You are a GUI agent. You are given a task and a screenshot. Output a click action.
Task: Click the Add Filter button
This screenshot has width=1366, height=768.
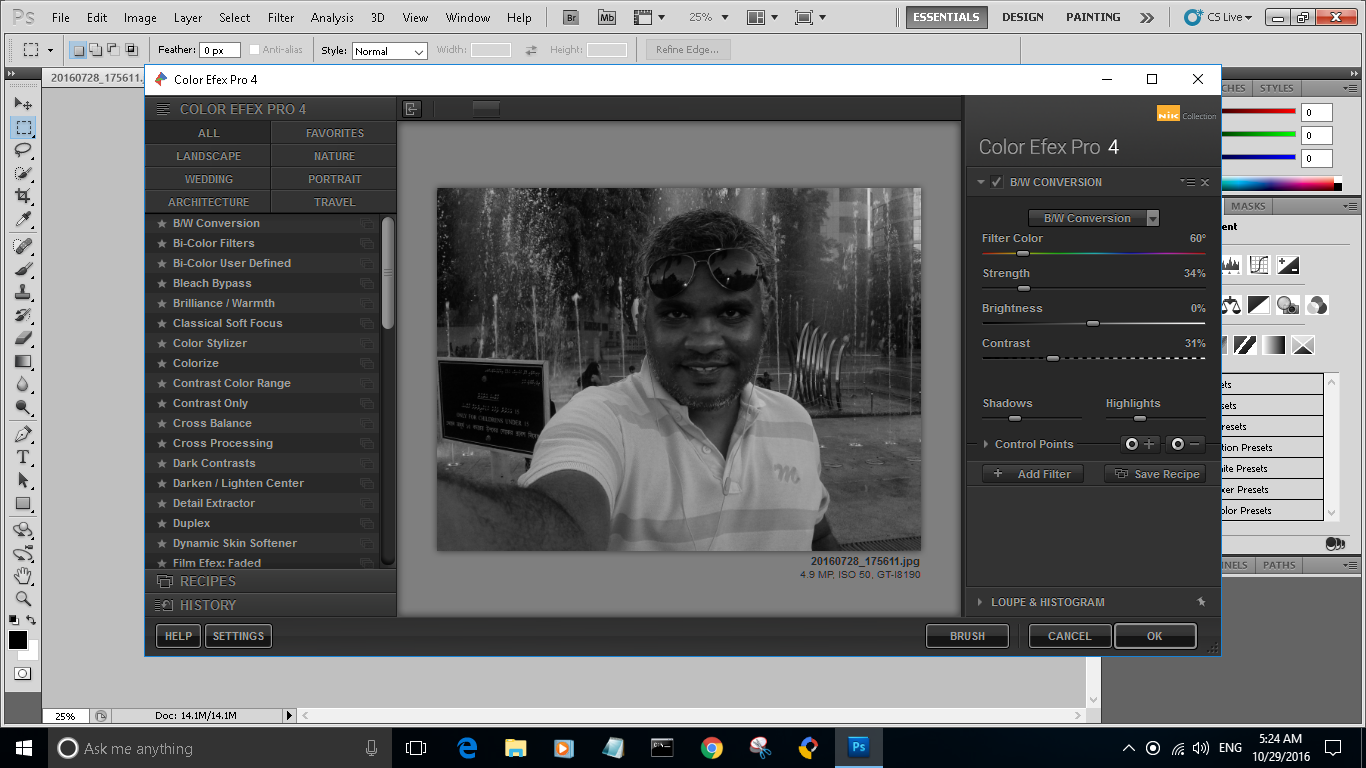pos(1033,474)
